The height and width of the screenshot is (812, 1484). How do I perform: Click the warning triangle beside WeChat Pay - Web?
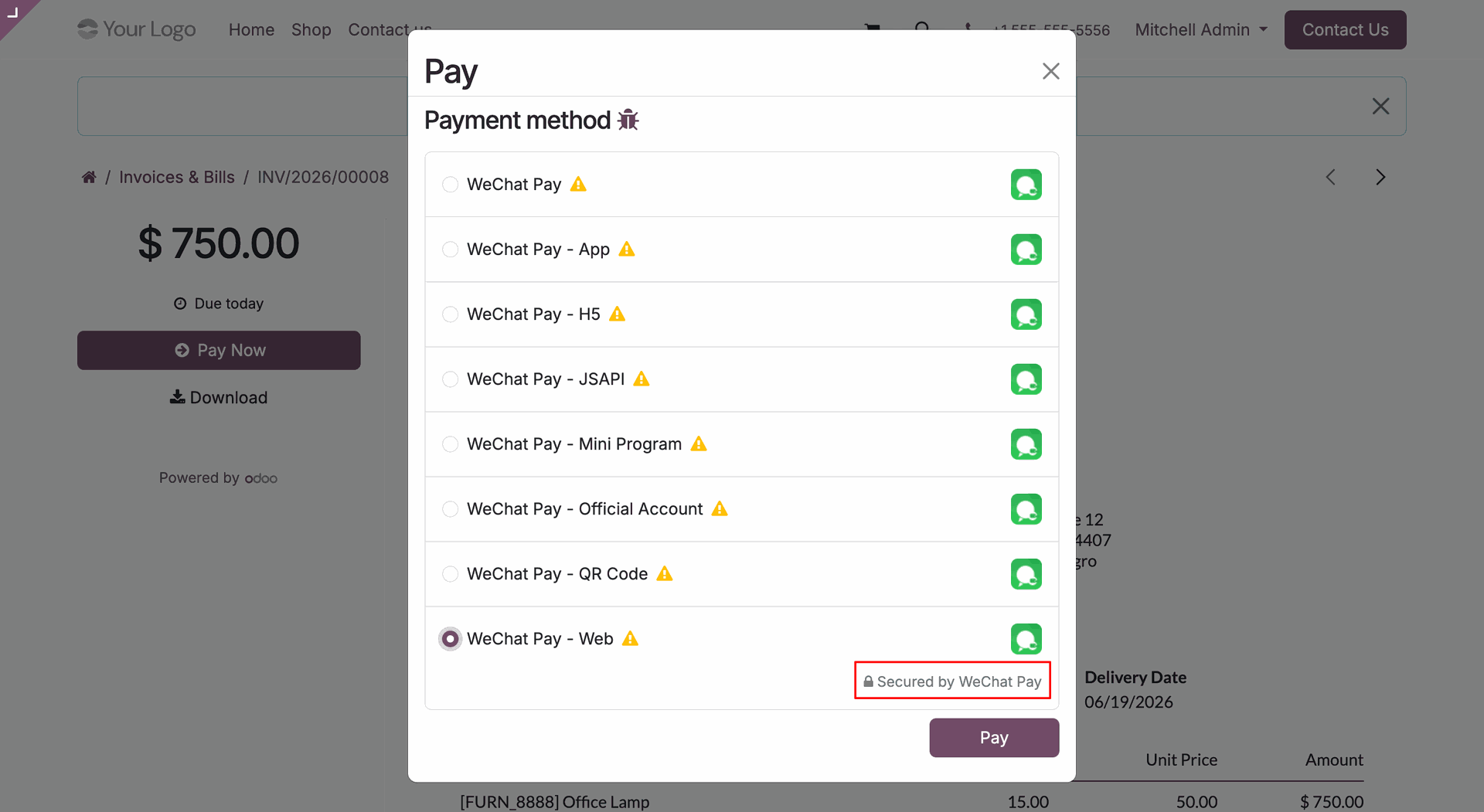631,639
